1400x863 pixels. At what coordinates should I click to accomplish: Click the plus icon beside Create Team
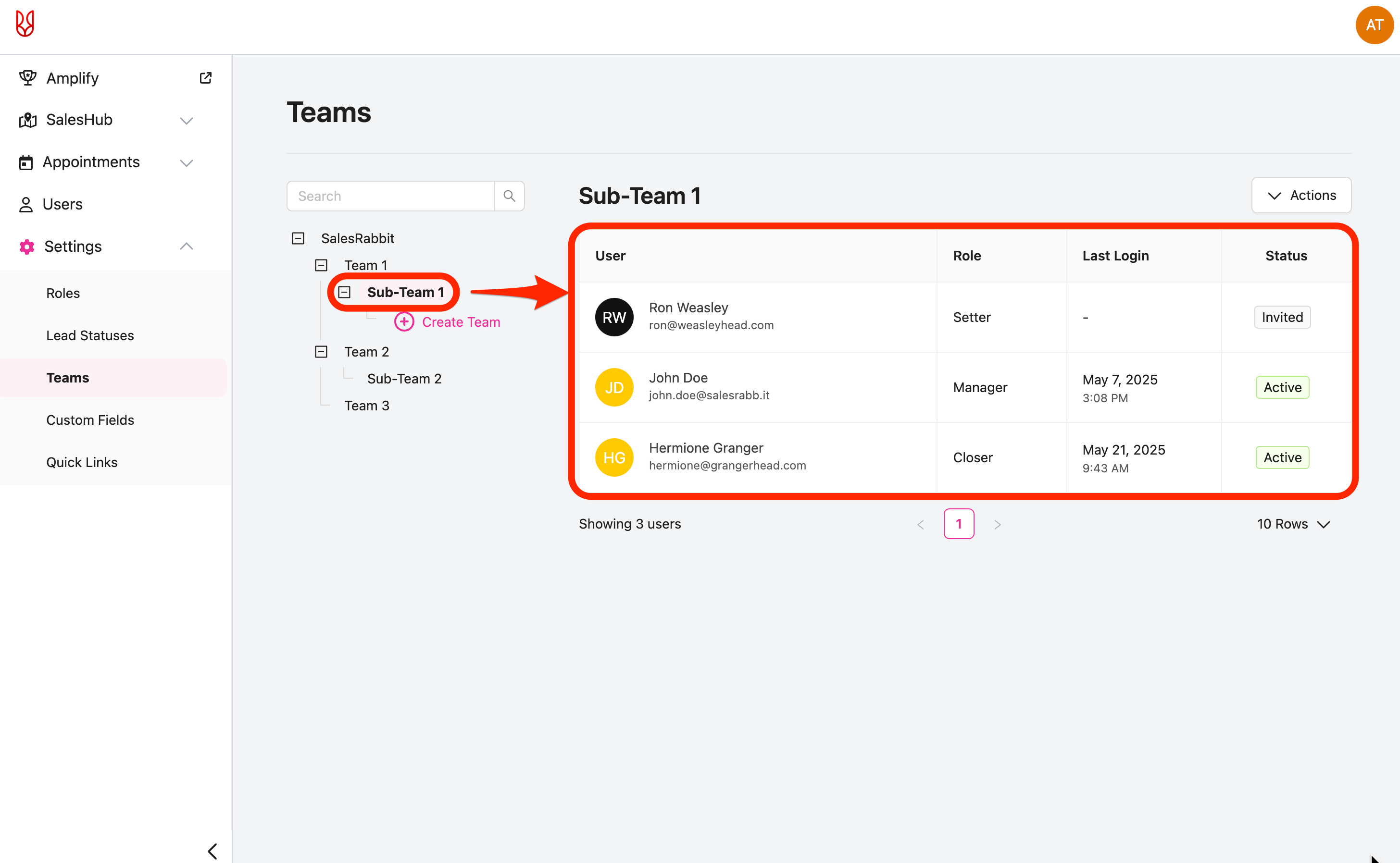[404, 322]
